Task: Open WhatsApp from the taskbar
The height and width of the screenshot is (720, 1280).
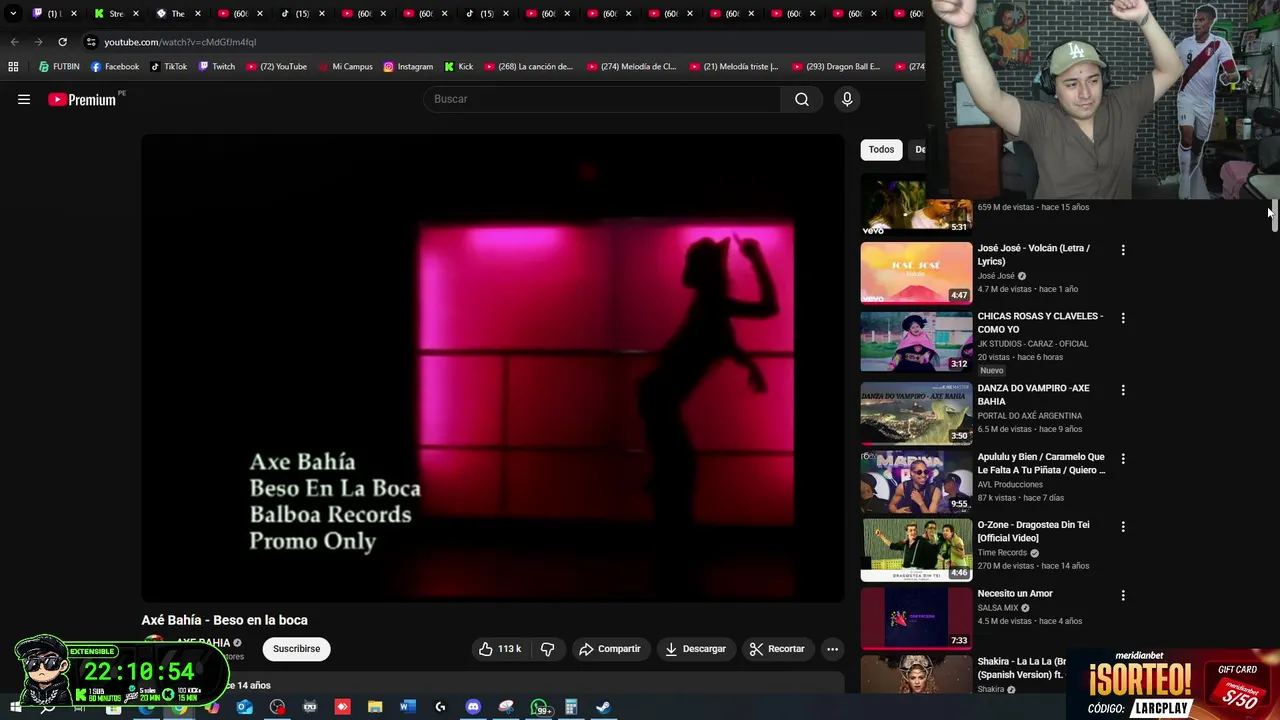Action: [539, 707]
